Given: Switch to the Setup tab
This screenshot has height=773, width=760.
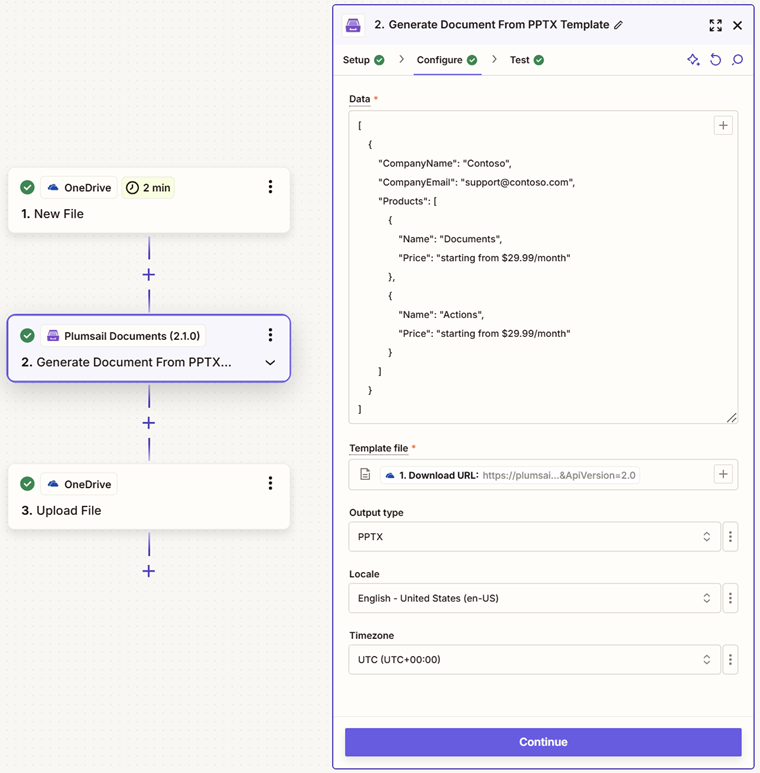Looking at the screenshot, I should [x=363, y=60].
